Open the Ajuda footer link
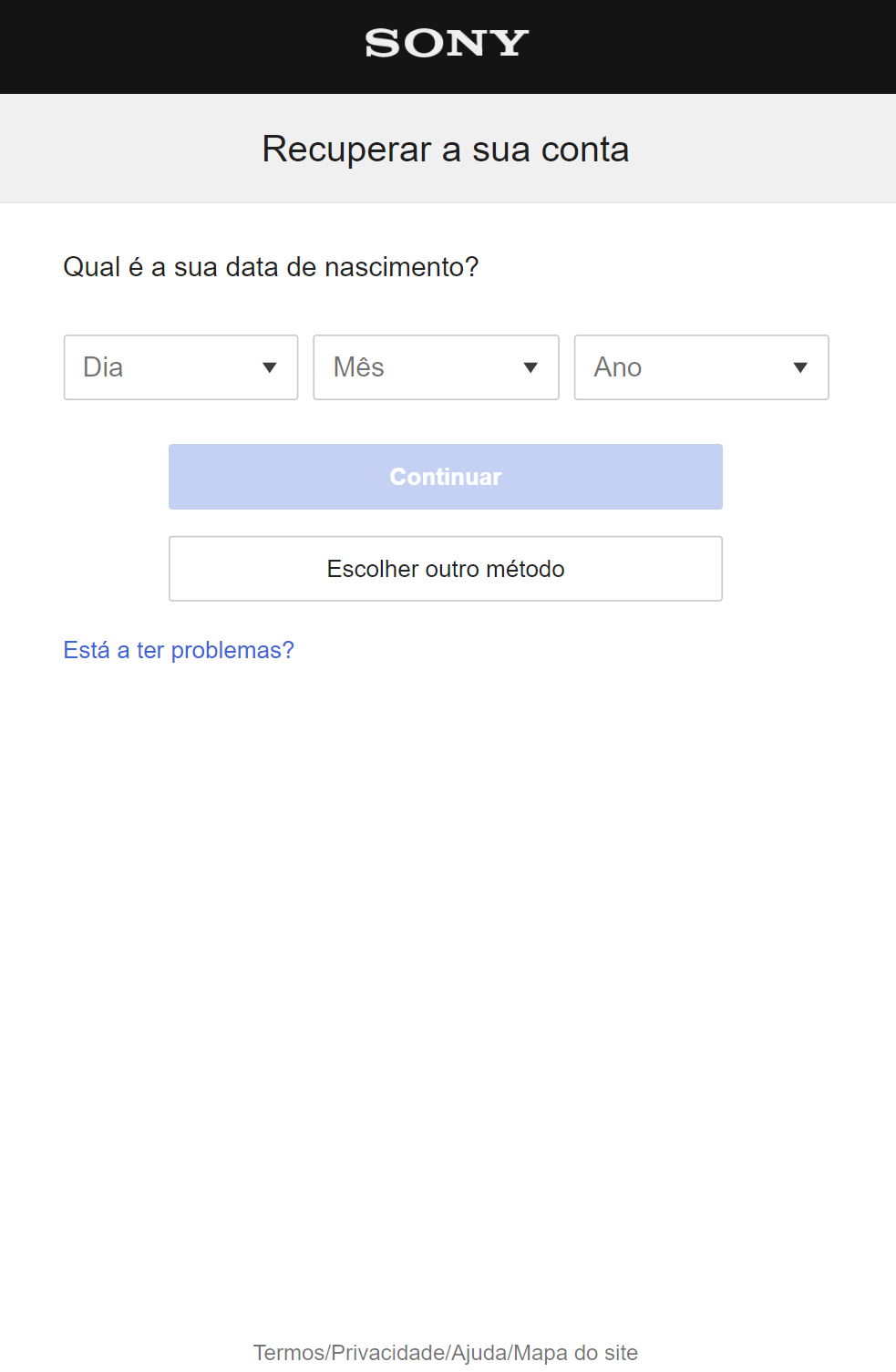This screenshot has width=896, height=1372. click(x=479, y=1353)
